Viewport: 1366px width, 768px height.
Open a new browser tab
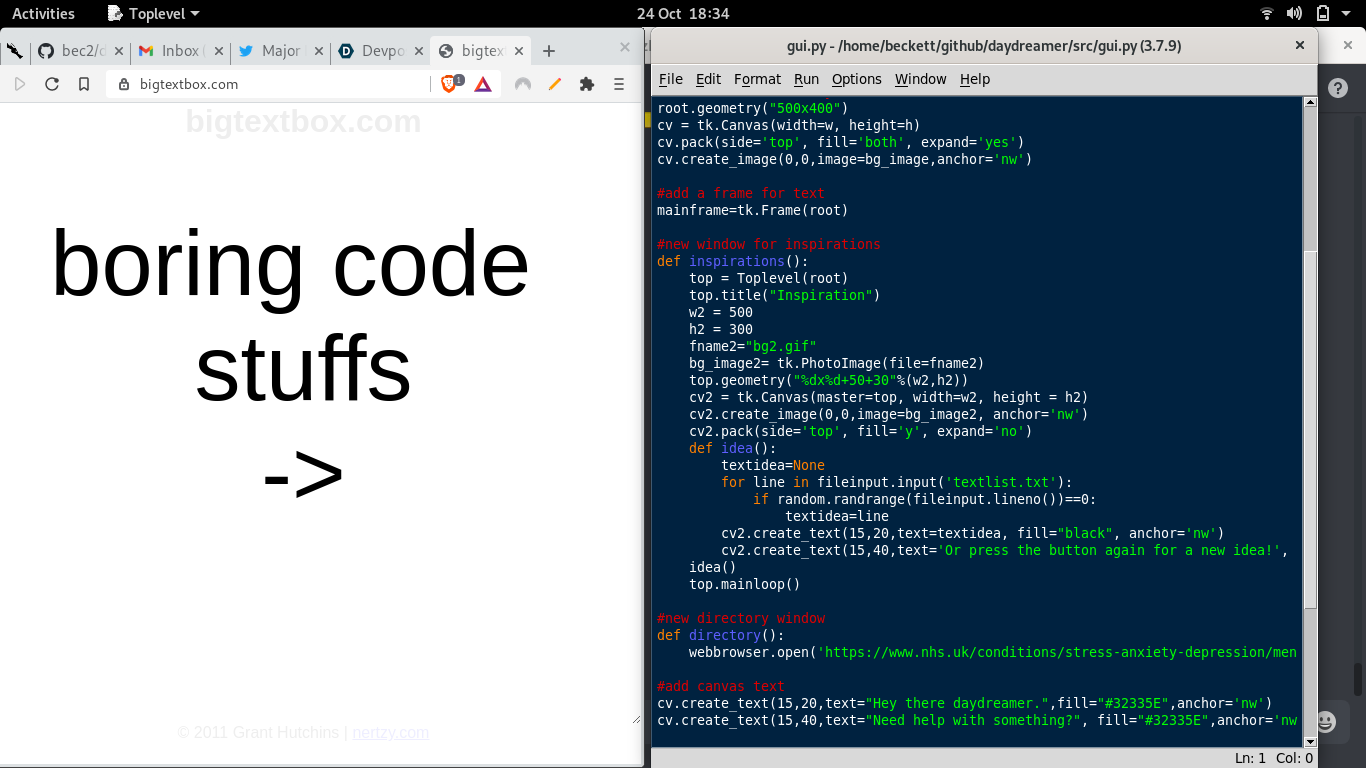548,51
